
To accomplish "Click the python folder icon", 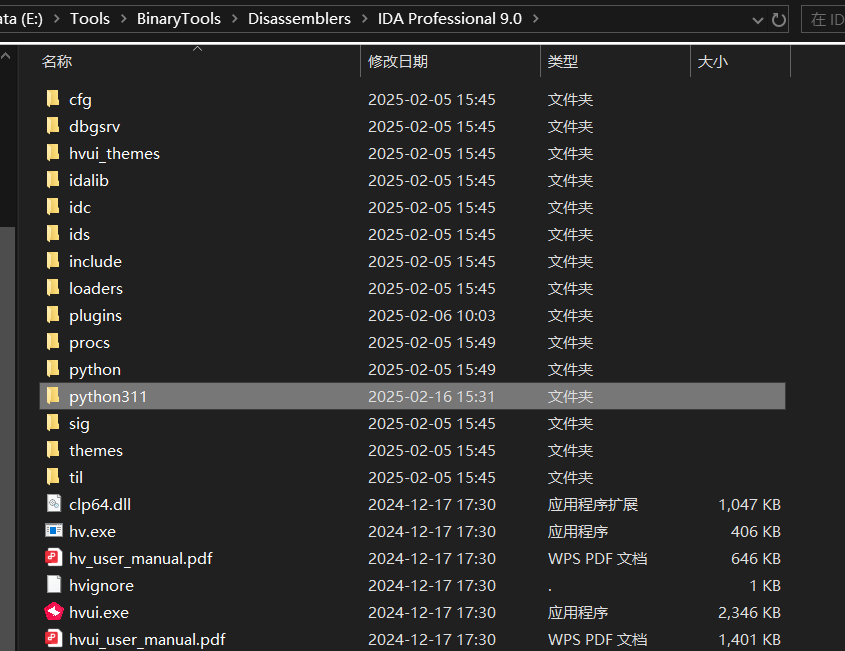I will point(53,369).
